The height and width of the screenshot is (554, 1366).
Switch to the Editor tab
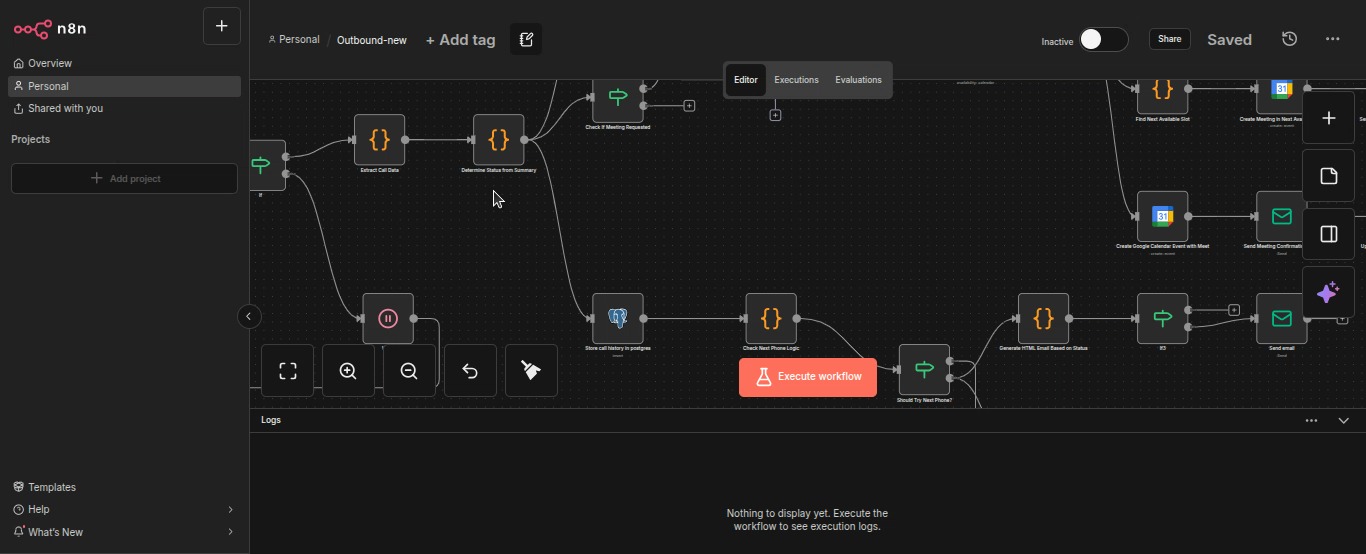coord(746,80)
